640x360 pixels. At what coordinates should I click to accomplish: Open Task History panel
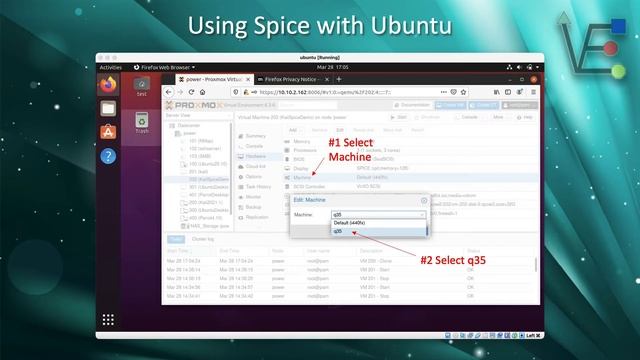click(258, 187)
